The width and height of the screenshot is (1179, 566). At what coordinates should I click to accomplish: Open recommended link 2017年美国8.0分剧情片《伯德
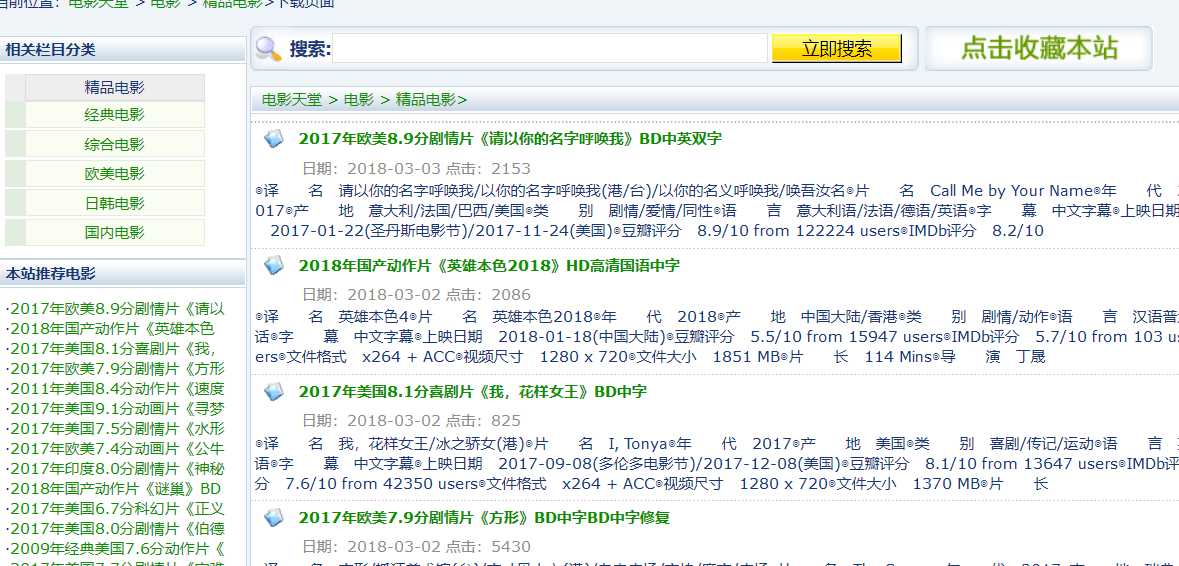click(x=116, y=528)
